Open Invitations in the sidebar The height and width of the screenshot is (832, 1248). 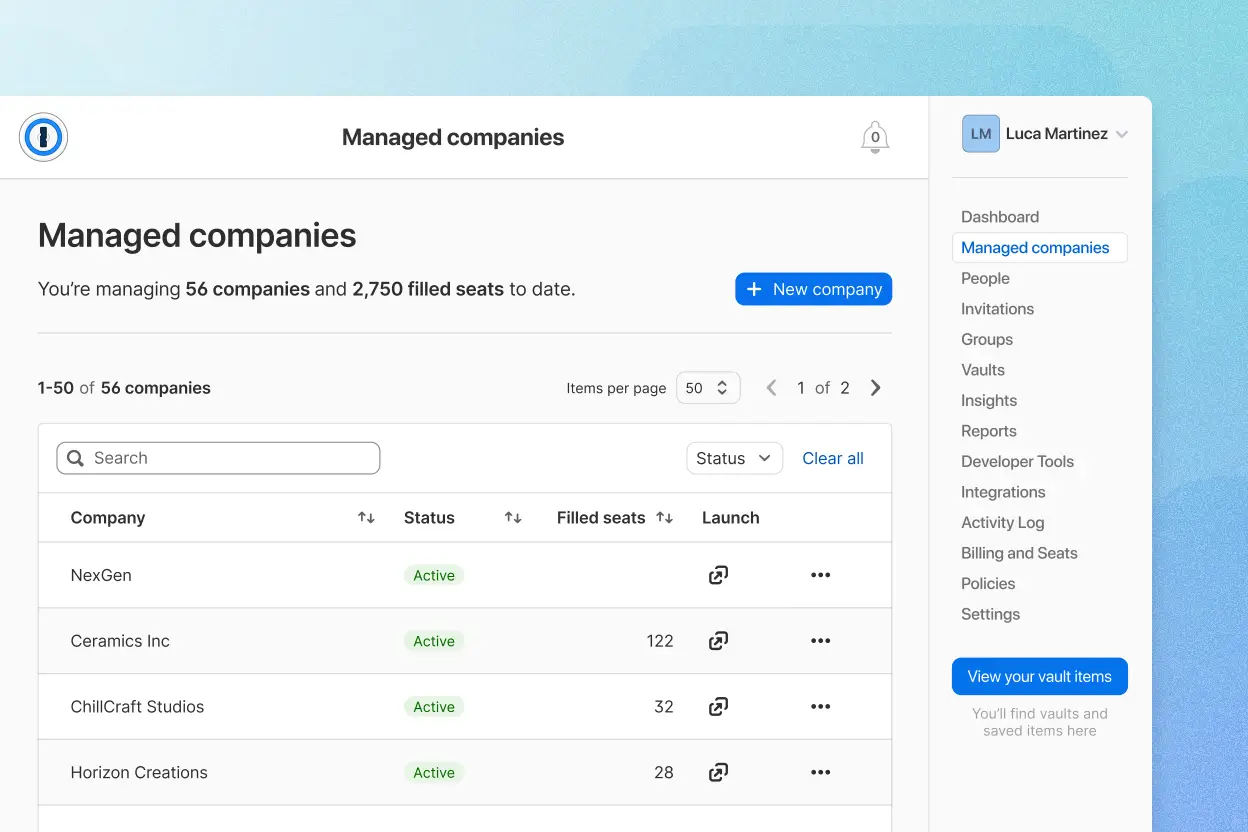tap(997, 309)
